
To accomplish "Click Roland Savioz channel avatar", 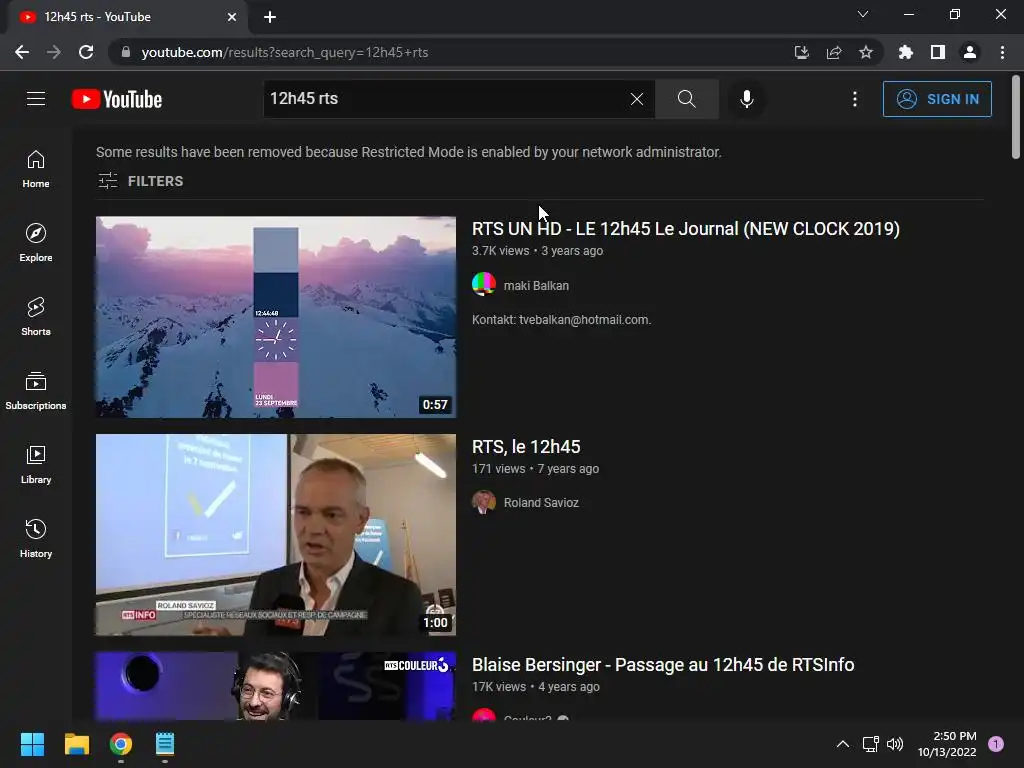I will pos(484,502).
